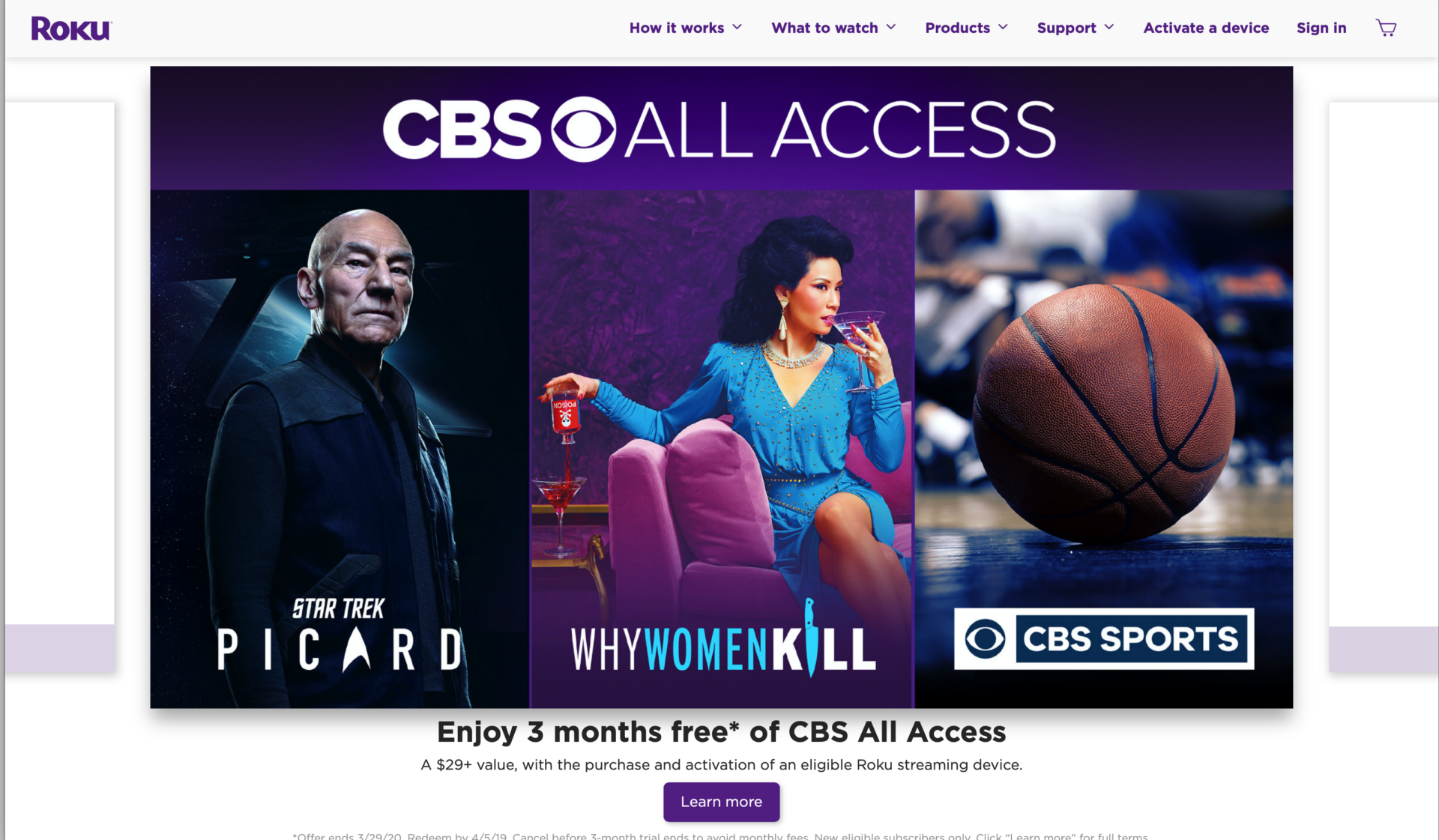The image size is (1439, 840).
Task: Show the previous carousel slide panel
Action: (60, 387)
